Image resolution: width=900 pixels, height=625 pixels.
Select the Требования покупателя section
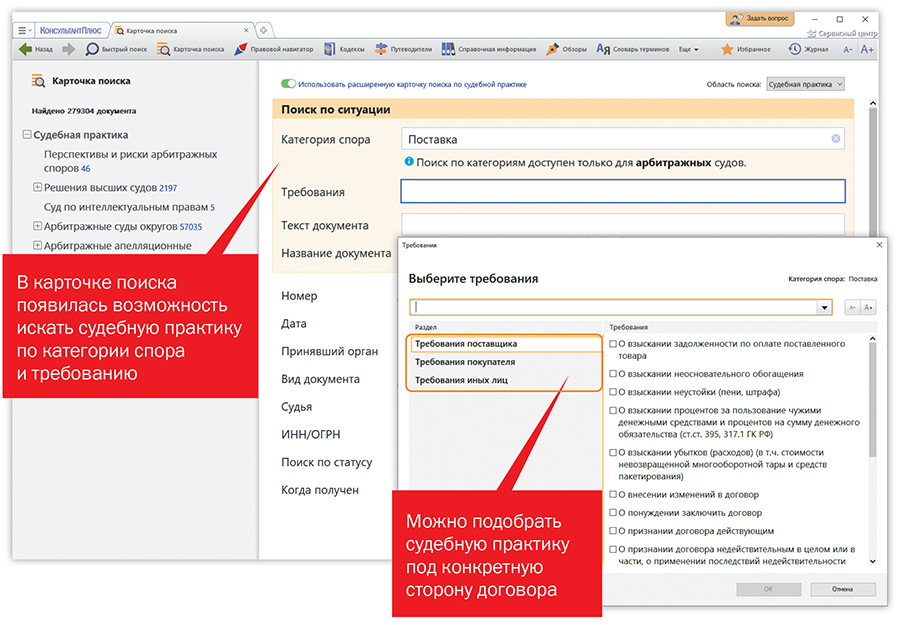coord(465,362)
